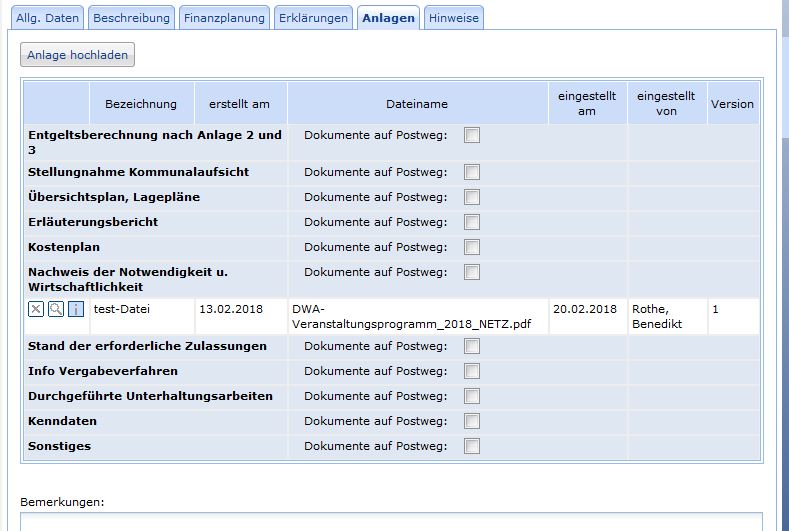Click the test-Datei name cell
Screen dimensions: 789x531
(141, 317)
